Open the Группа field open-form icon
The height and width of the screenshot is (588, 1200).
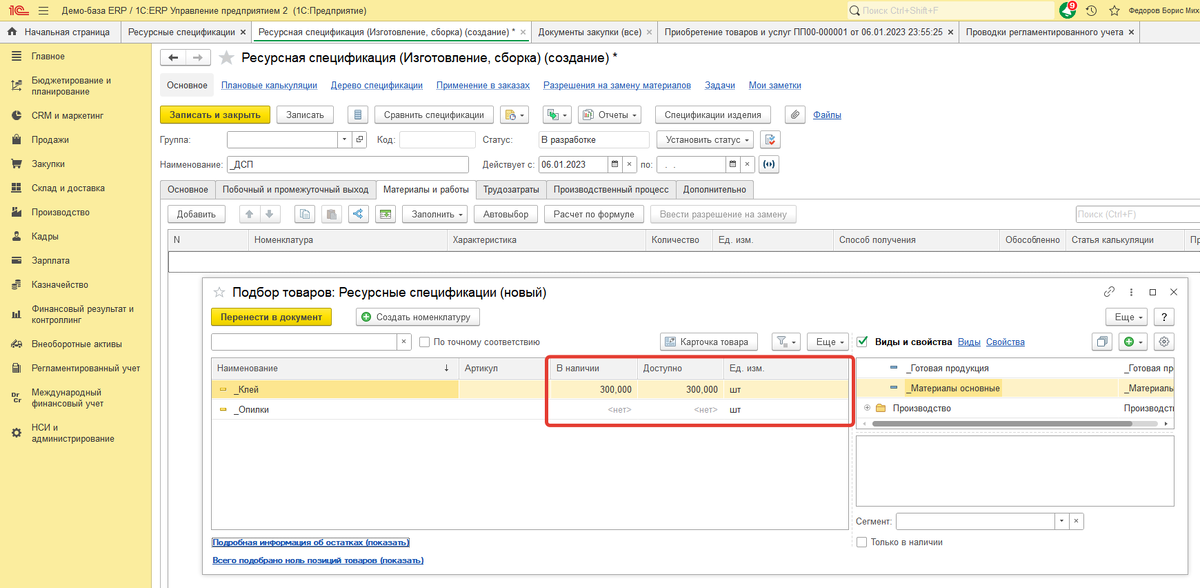click(x=360, y=140)
